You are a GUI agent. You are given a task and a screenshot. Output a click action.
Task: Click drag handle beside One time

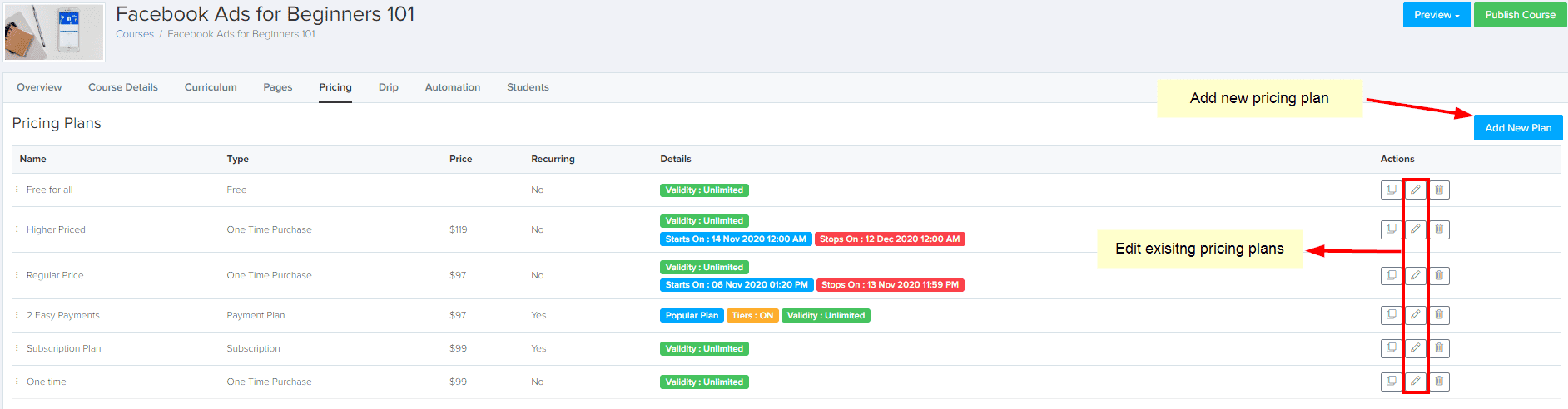(17, 382)
